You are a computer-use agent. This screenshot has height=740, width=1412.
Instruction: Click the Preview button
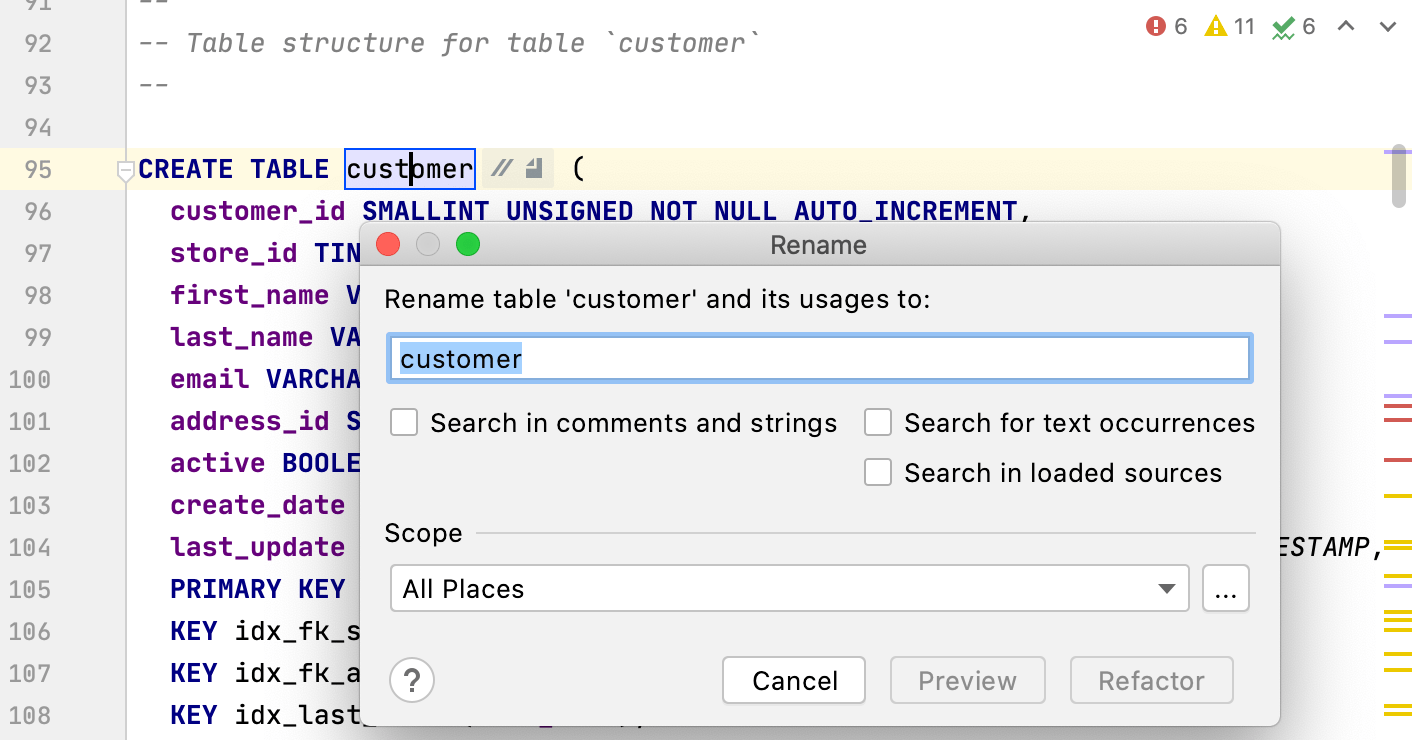click(967, 680)
